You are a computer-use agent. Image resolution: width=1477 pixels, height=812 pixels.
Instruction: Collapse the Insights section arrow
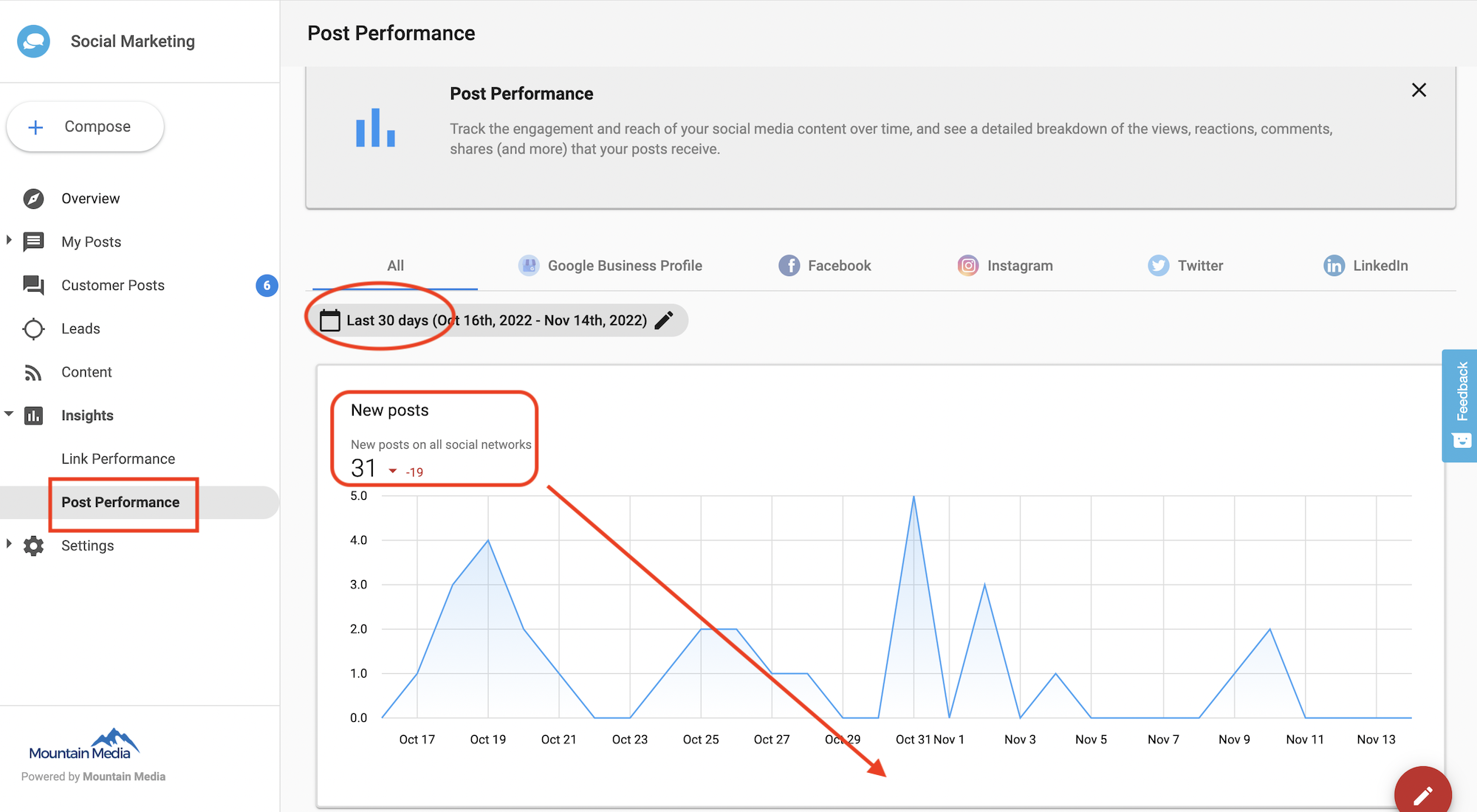[x=9, y=414]
